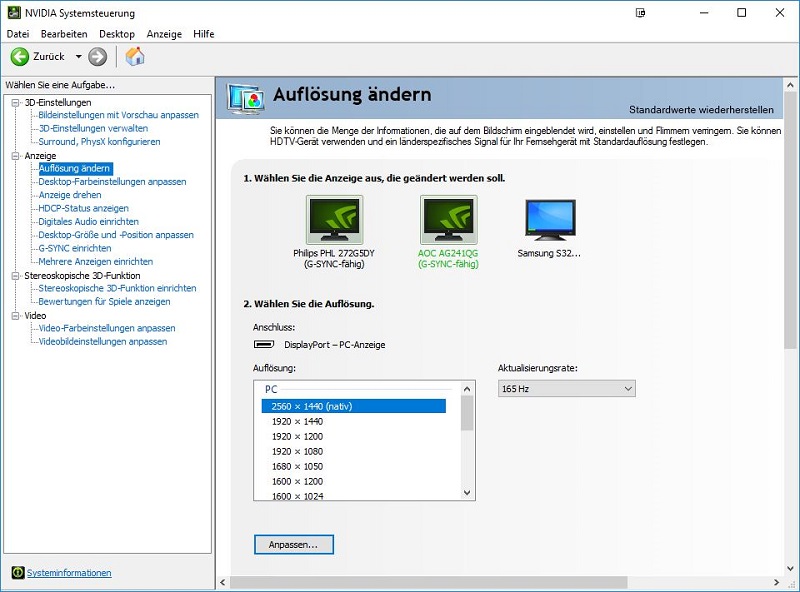Select the AOC AG241QG monitor
Image resolution: width=800 pixels, height=592 pixels.
(x=448, y=232)
